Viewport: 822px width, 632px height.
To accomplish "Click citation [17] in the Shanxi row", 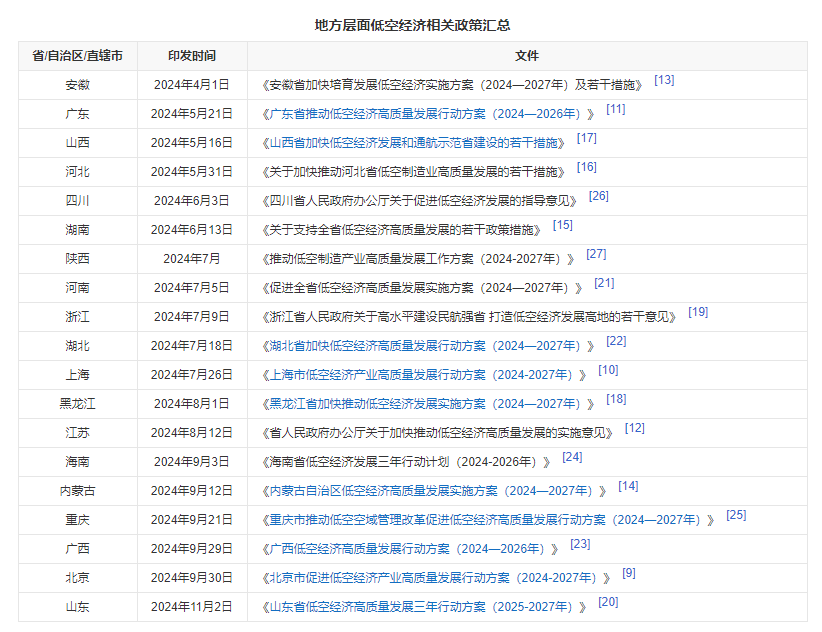I will 587,138.
